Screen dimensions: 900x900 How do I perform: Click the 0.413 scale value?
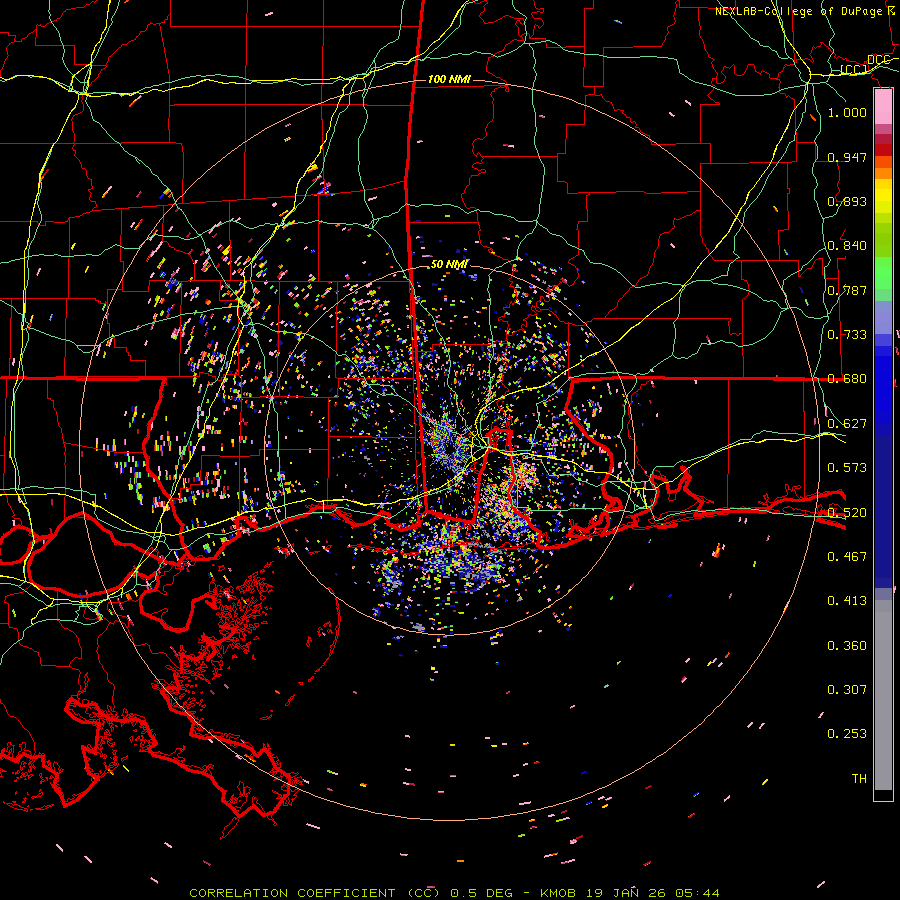click(x=847, y=601)
